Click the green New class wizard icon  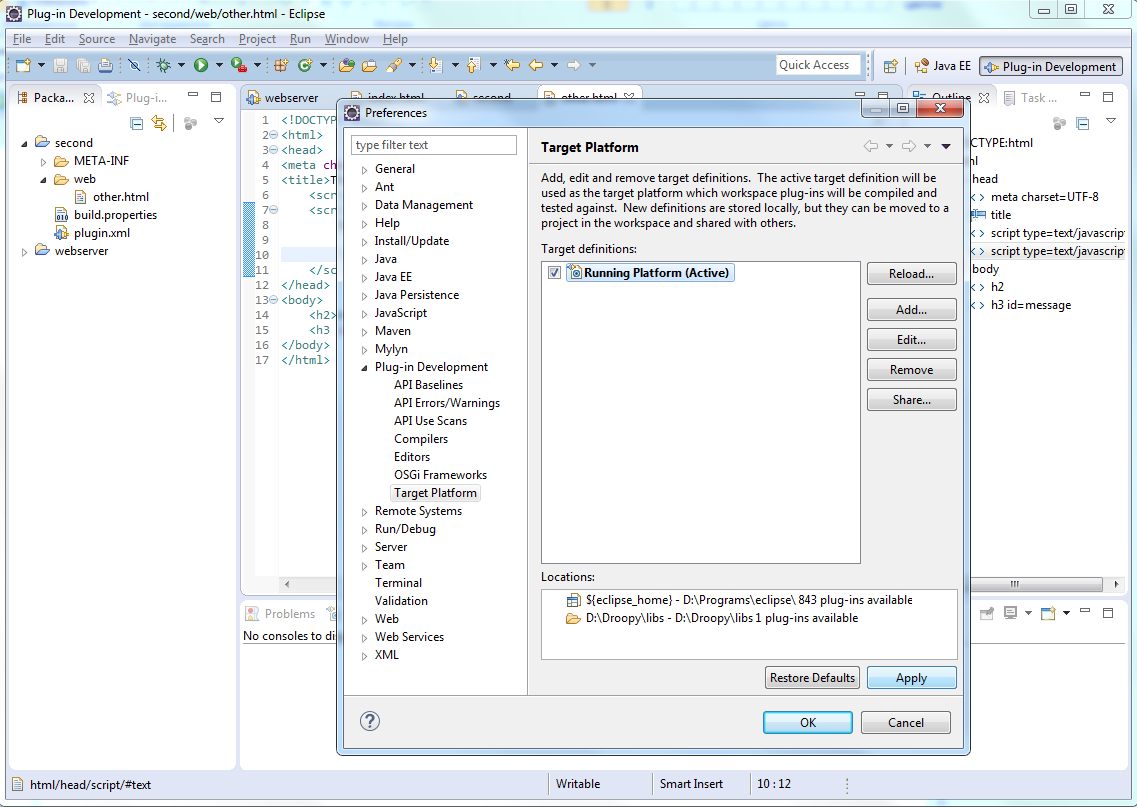coord(305,65)
